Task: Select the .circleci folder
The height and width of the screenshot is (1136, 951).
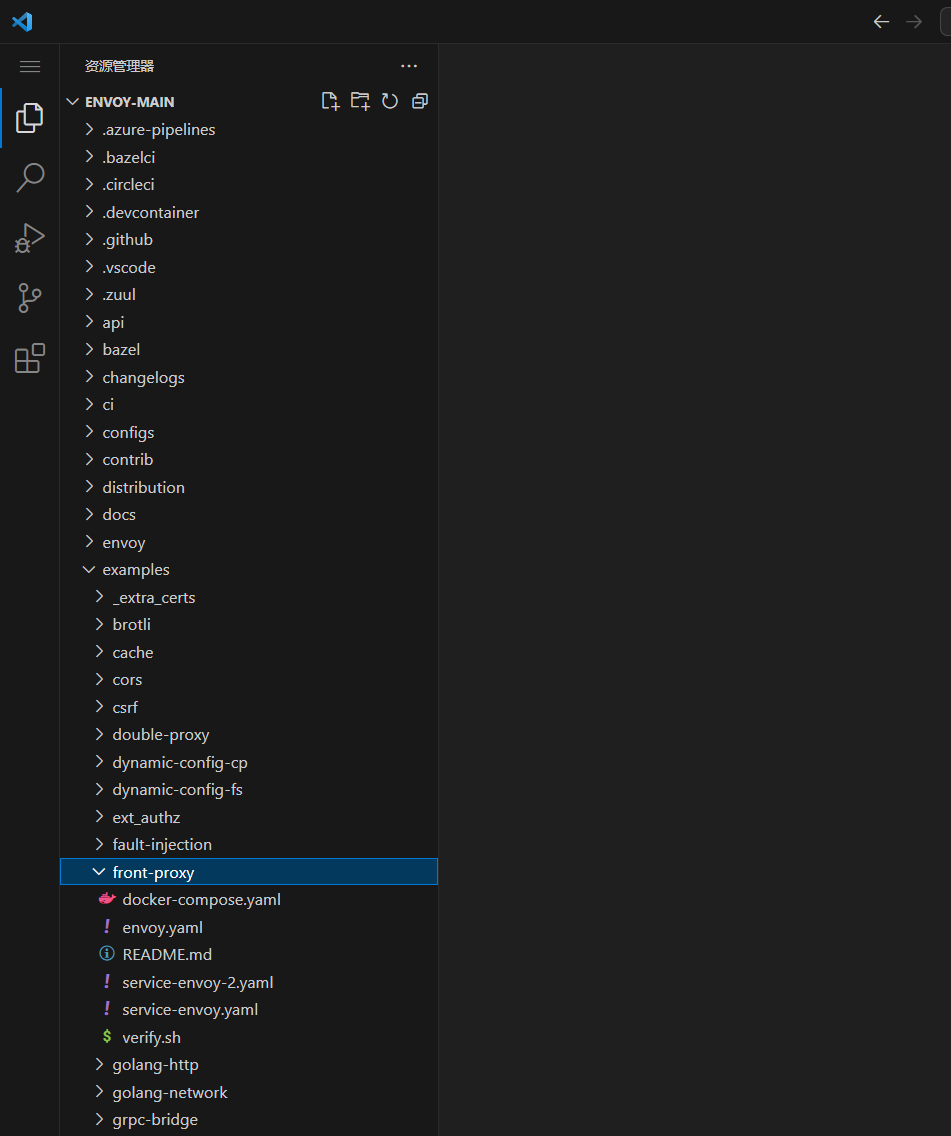Action: [249, 184]
